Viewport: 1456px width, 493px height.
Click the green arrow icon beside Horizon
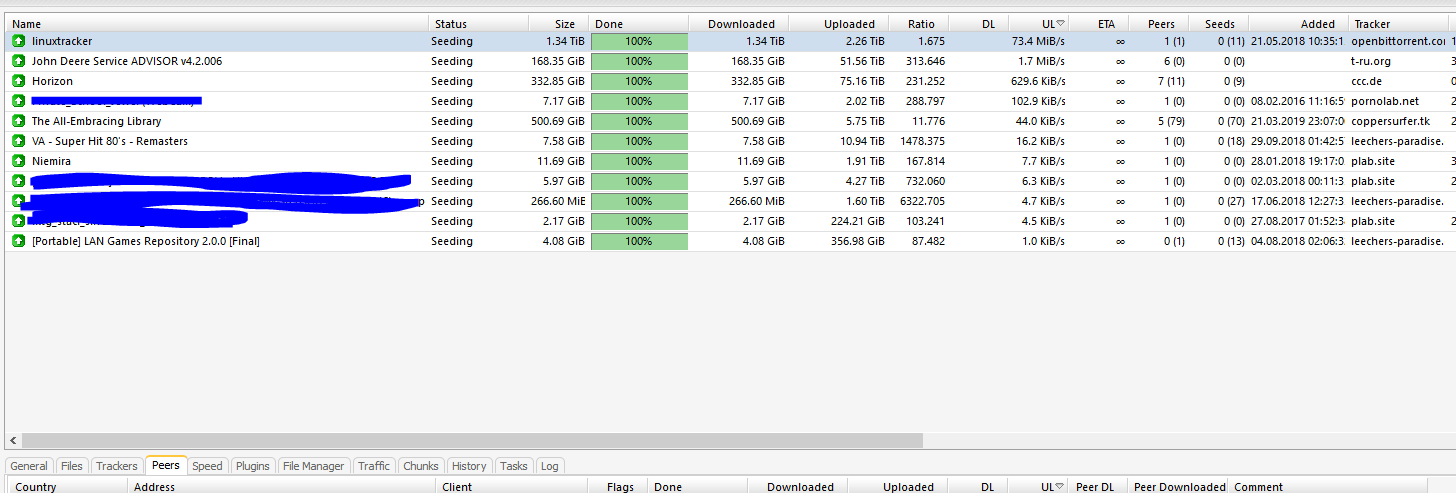18,81
